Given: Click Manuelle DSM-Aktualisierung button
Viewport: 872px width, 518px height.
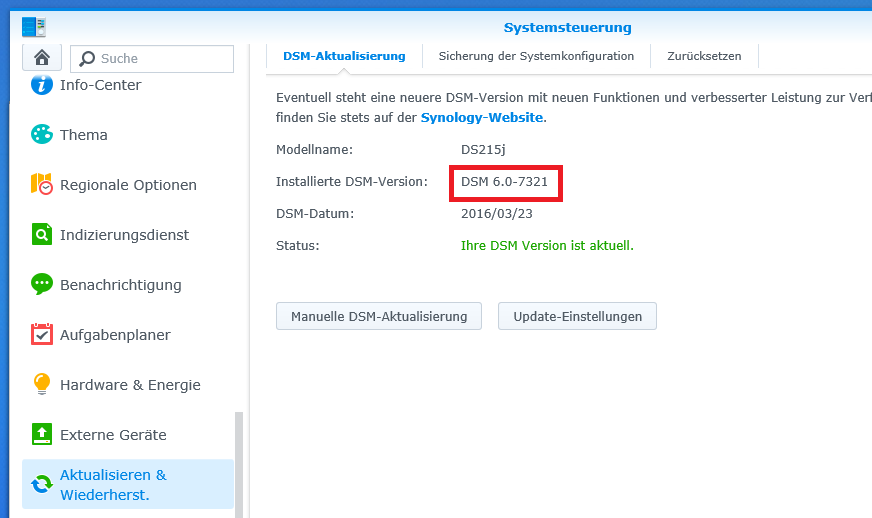Looking at the screenshot, I should point(379,316).
